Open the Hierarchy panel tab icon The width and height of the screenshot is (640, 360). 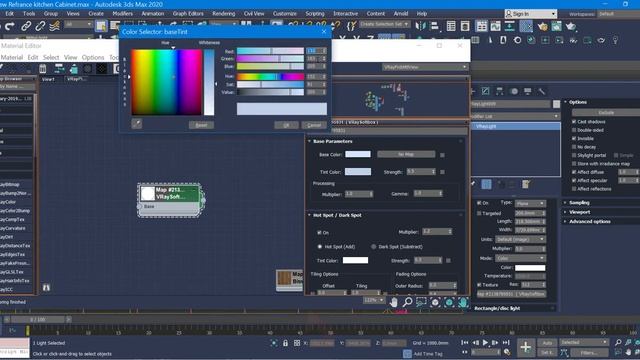coord(499,91)
